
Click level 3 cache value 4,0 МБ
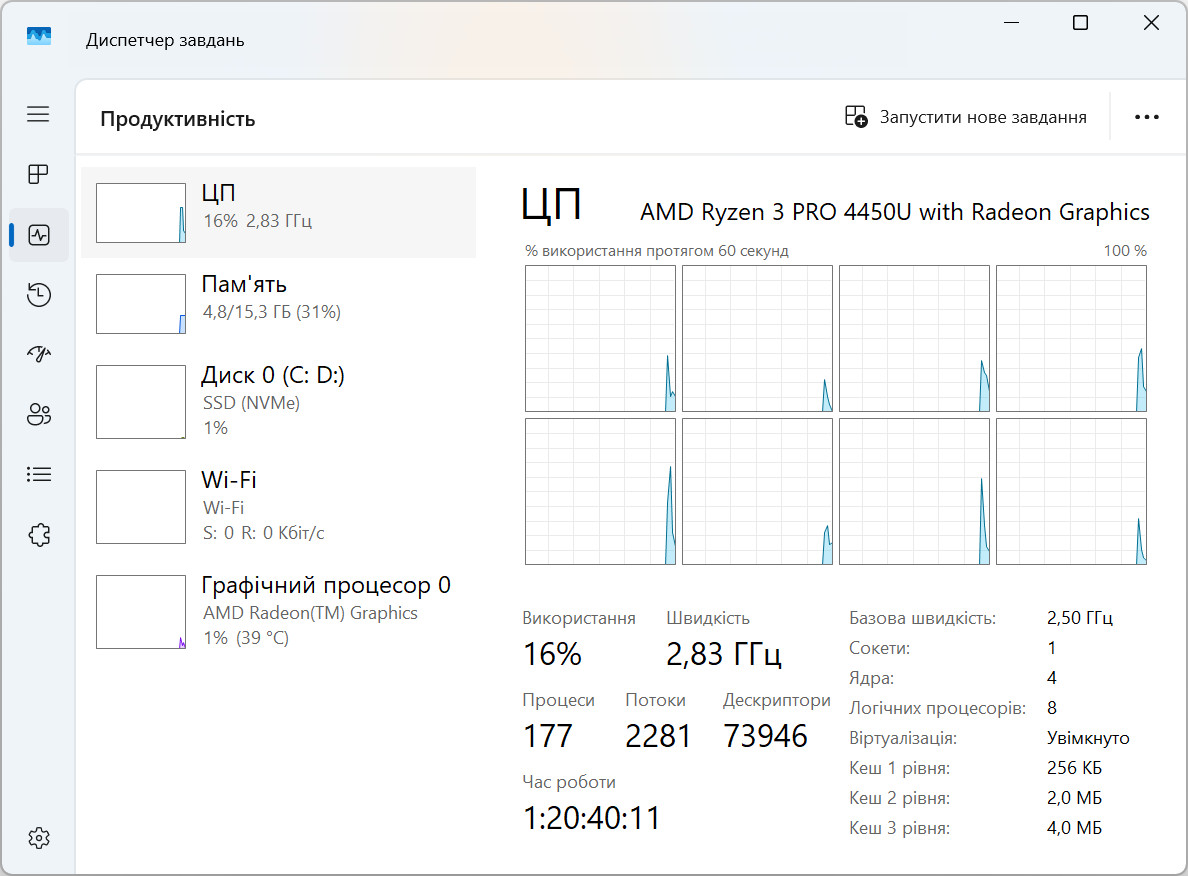[1074, 828]
